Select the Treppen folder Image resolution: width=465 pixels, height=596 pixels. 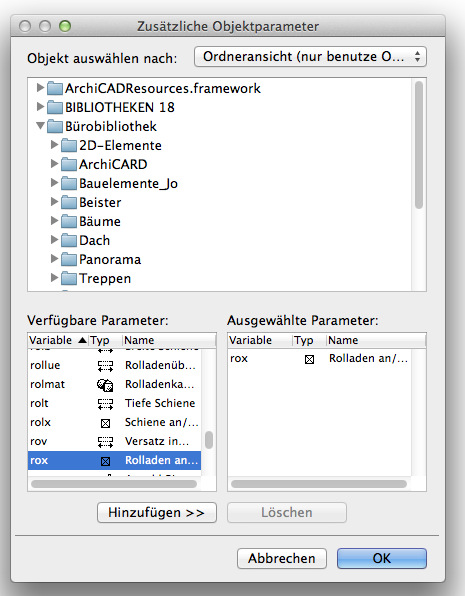click(105, 279)
